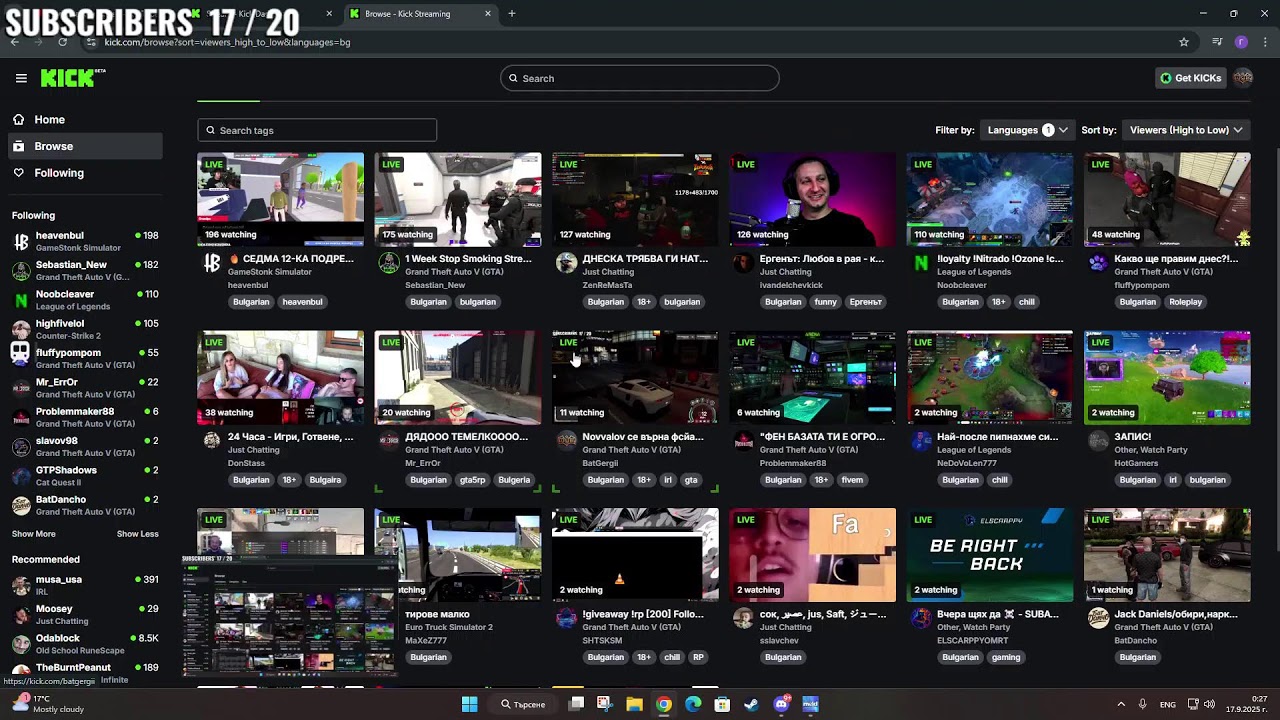The width and height of the screenshot is (1280, 720).
Task: Open Sebastian_New channel from sidebar
Action: tap(85, 271)
